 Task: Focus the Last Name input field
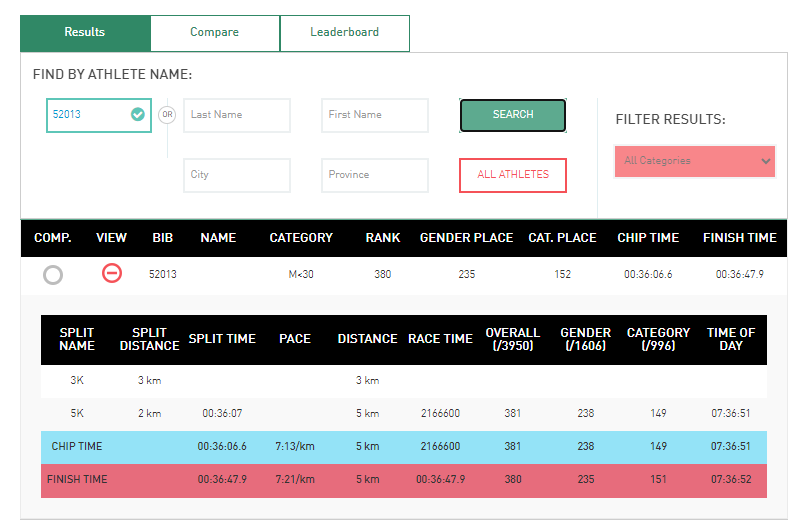tap(237, 115)
